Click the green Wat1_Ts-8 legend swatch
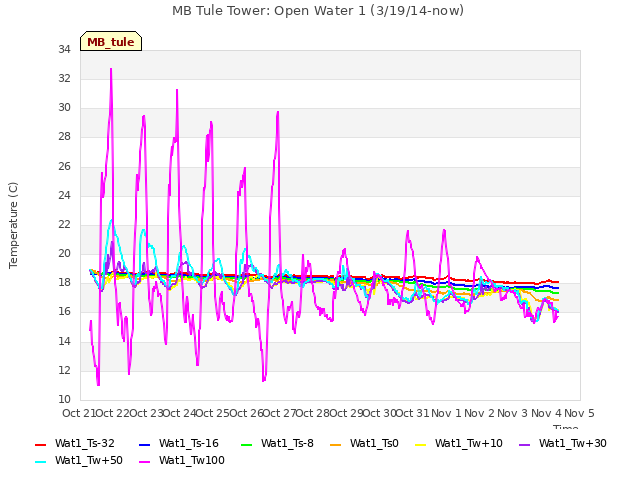Viewport: 640px width, 480px height. point(247,445)
